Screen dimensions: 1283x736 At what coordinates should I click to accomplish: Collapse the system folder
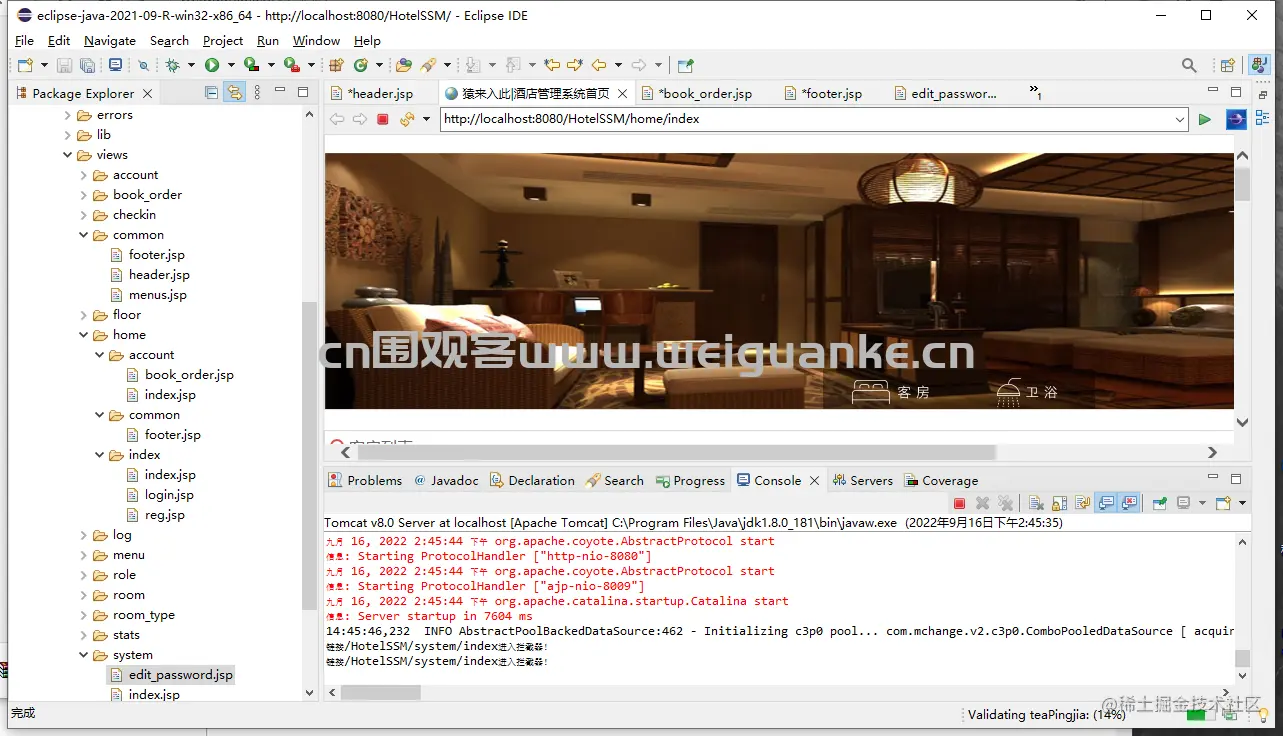84,655
